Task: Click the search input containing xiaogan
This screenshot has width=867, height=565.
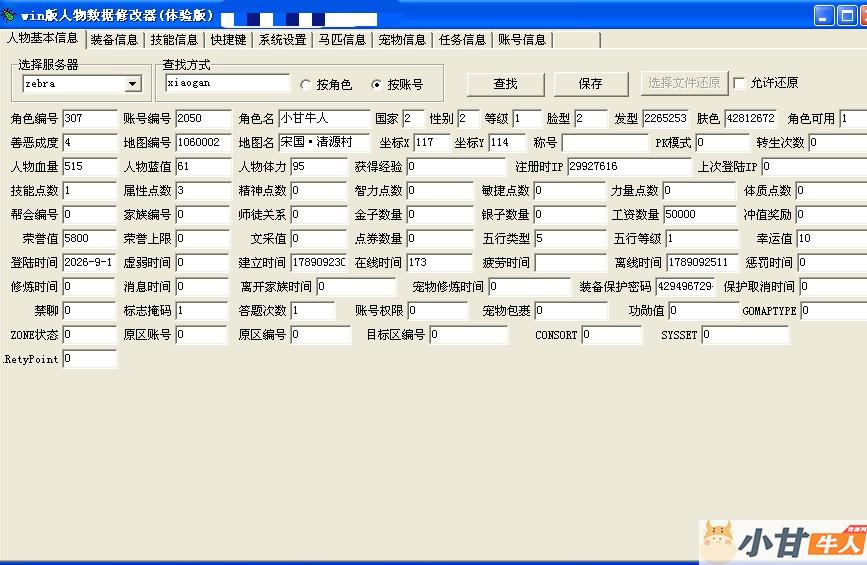Action: point(227,83)
